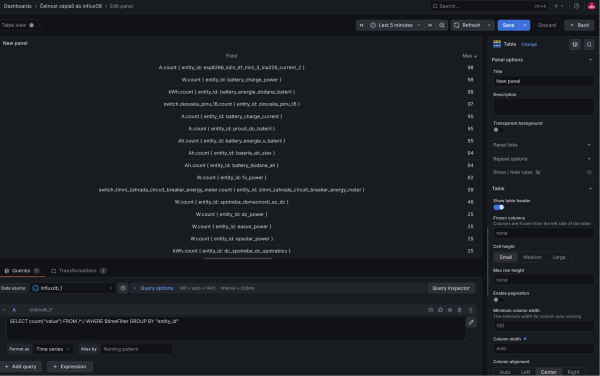
Task: Grab the query A drag handle
Action: (x=471, y=310)
